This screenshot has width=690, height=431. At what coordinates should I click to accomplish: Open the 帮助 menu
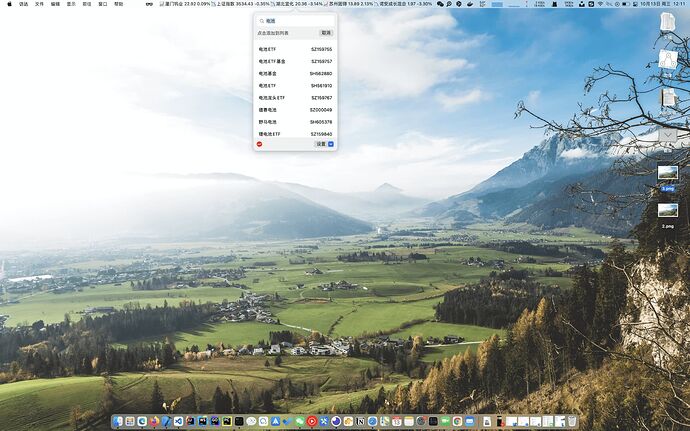point(119,4)
